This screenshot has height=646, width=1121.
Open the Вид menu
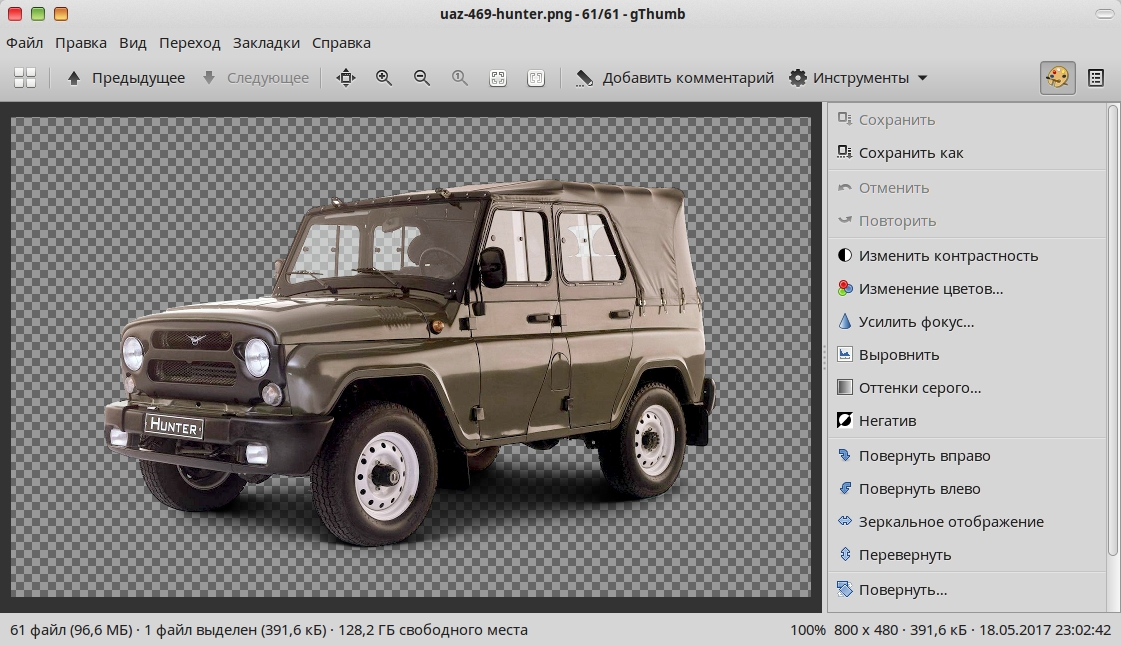point(132,43)
